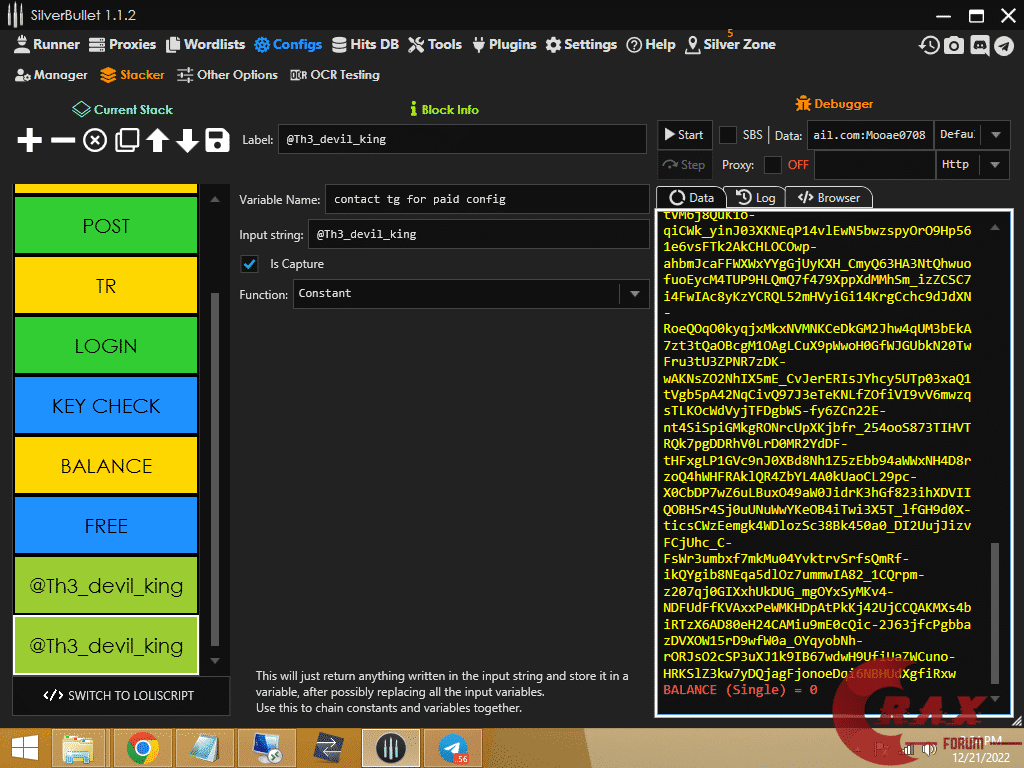Select the POST block in stack
Viewport: 1024px width, 768px height.
point(106,225)
